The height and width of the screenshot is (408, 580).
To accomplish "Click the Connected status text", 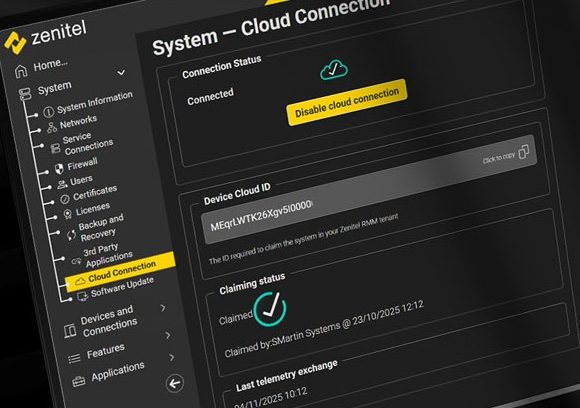I will (210, 97).
